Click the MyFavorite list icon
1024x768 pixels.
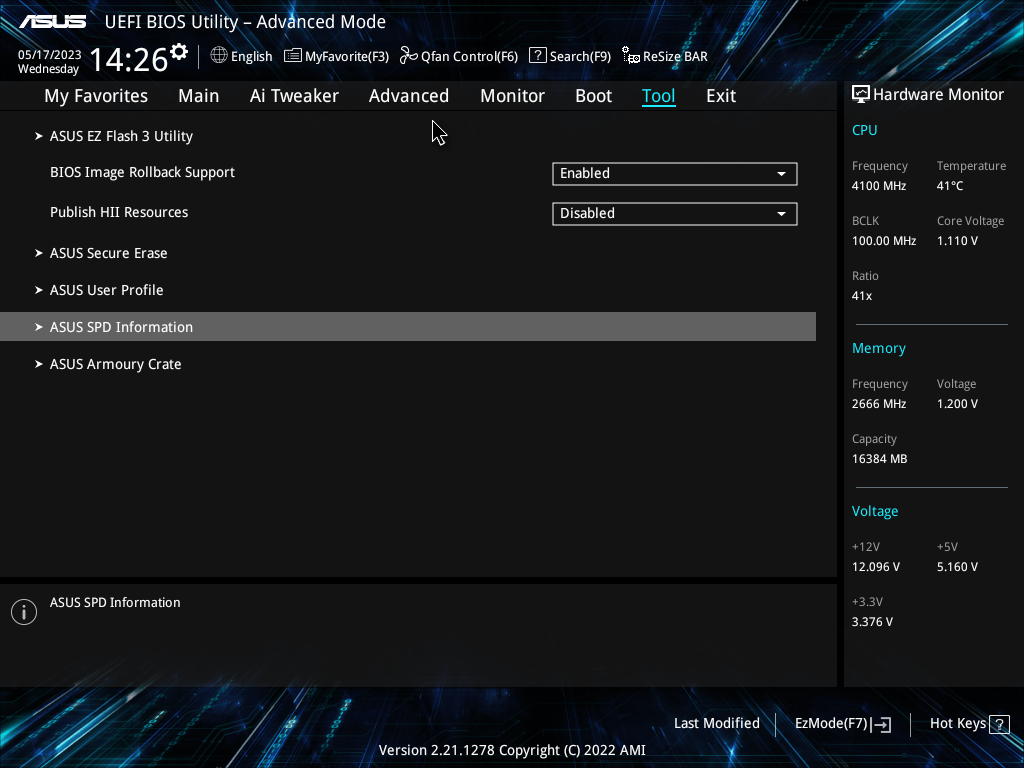[x=293, y=56]
